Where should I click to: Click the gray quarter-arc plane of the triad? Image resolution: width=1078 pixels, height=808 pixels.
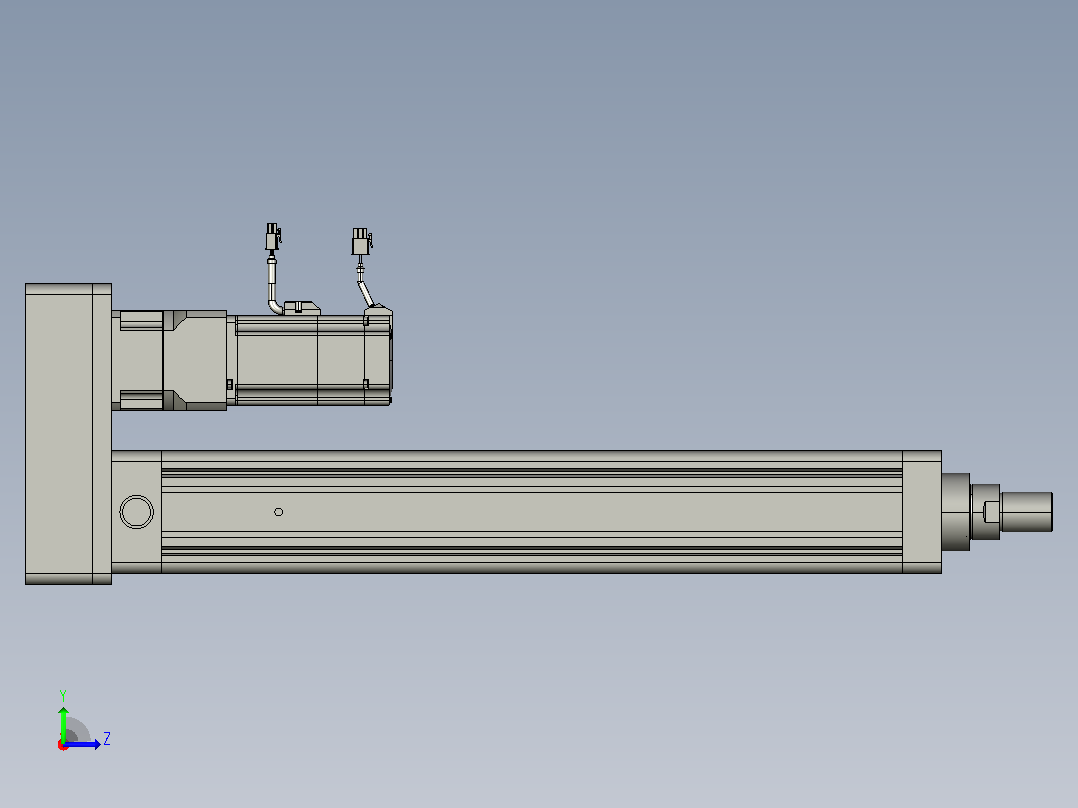pyautogui.click(x=76, y=730)
